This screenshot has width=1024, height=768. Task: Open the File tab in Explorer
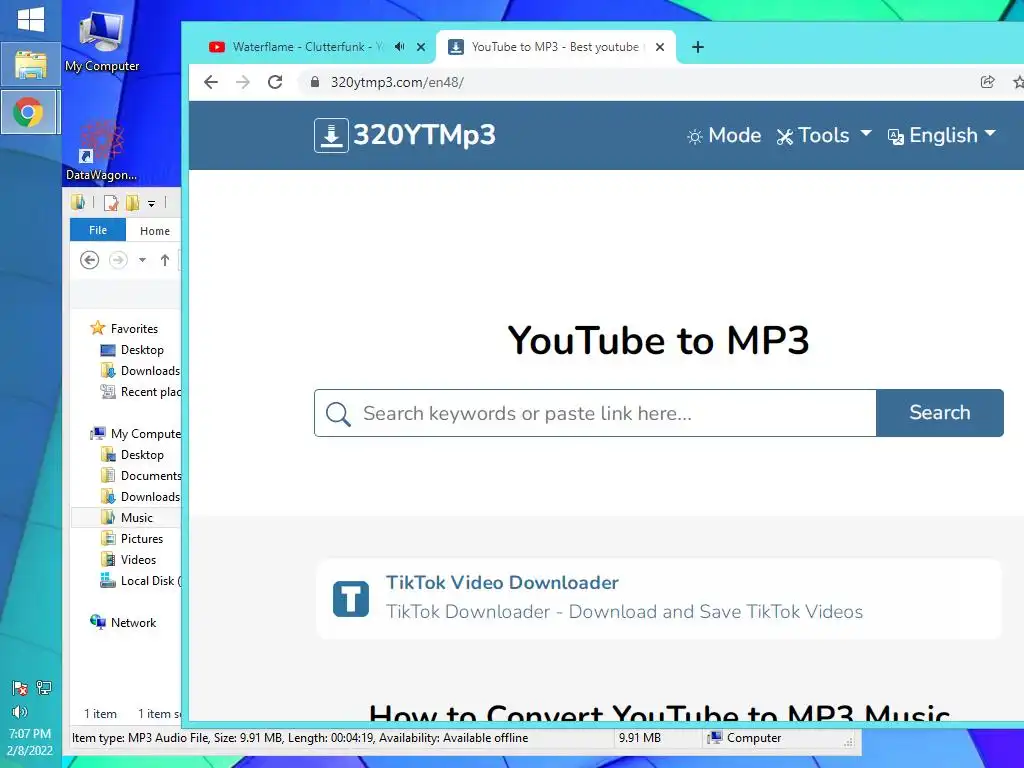pos(98,230)
